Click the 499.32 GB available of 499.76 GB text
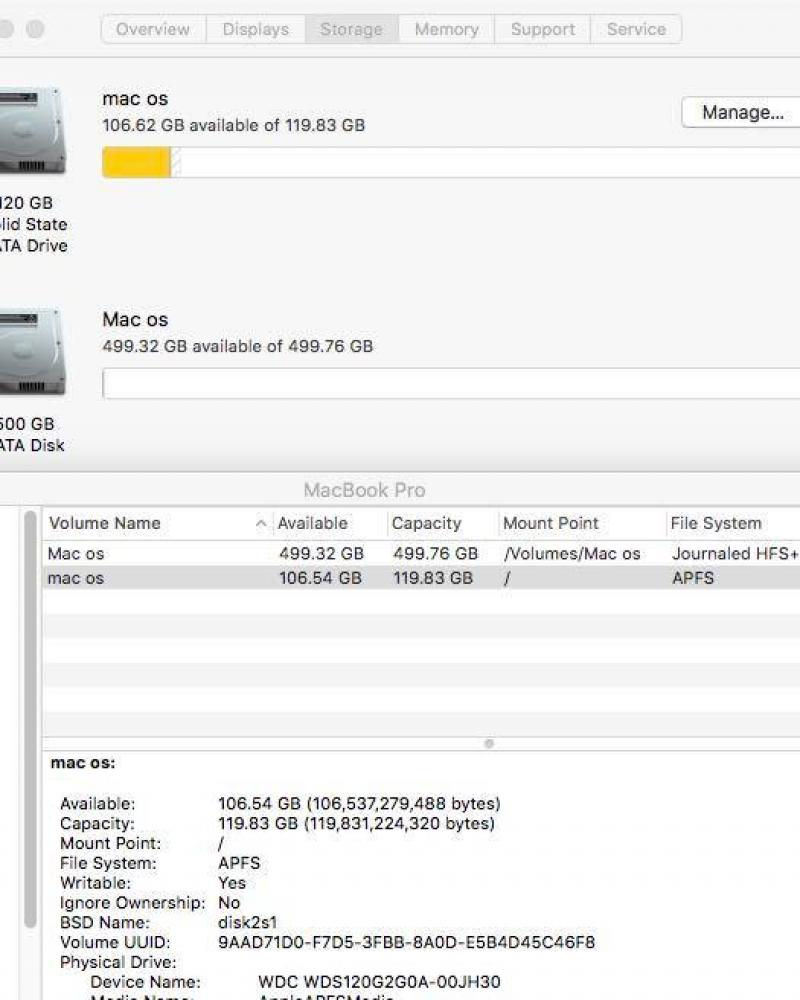 point(237,346)
